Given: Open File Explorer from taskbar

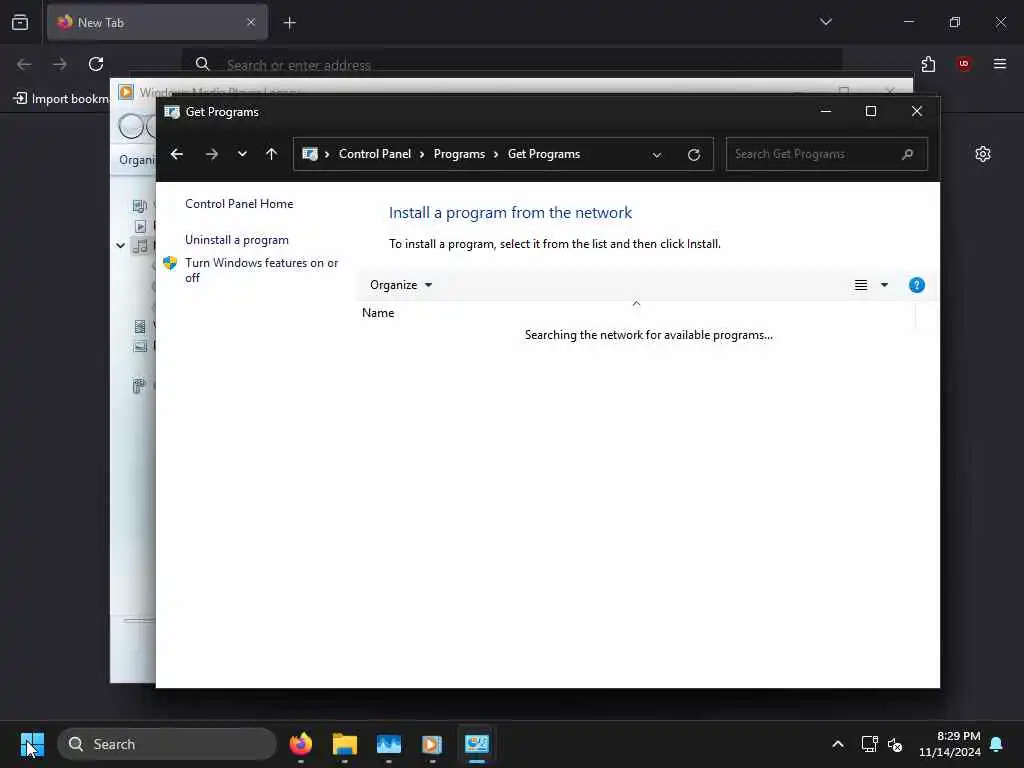Looking at the screenshot, I should click(x=345, y=744).
